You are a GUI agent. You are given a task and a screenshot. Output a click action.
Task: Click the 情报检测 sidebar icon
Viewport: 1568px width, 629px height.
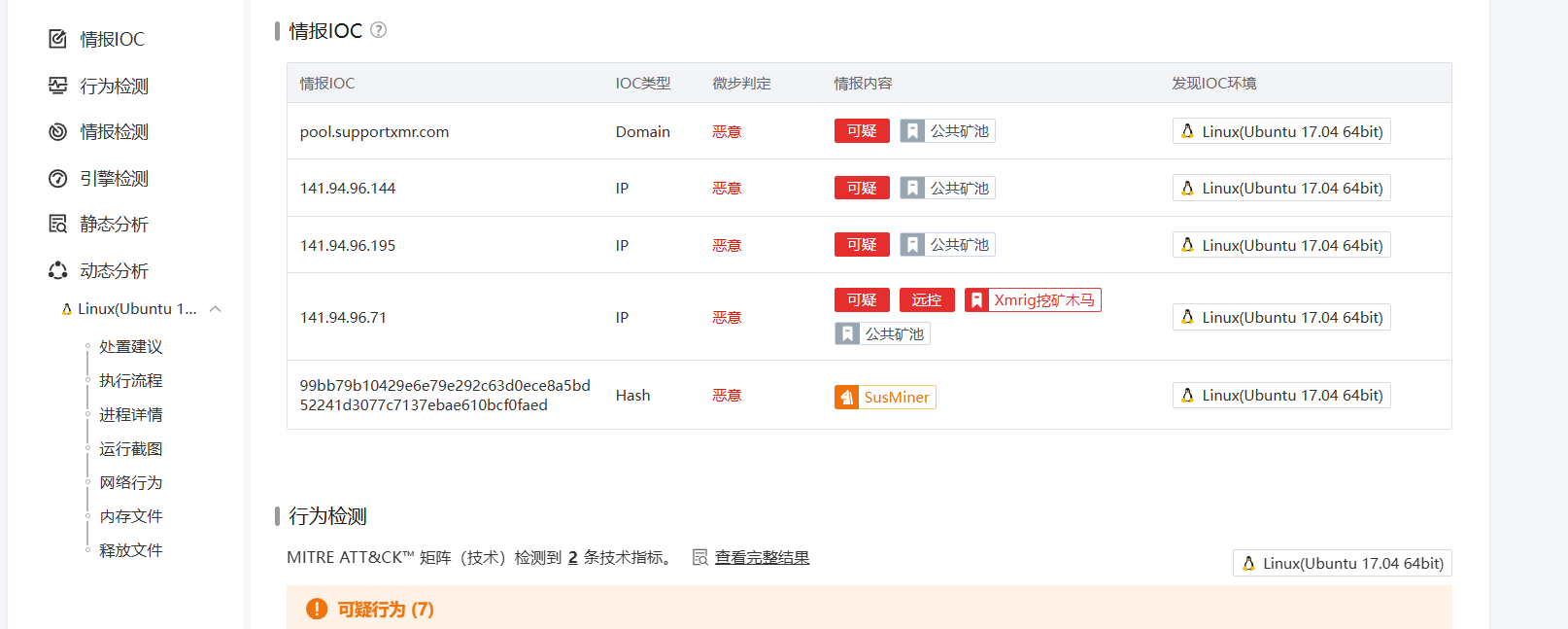58,131
